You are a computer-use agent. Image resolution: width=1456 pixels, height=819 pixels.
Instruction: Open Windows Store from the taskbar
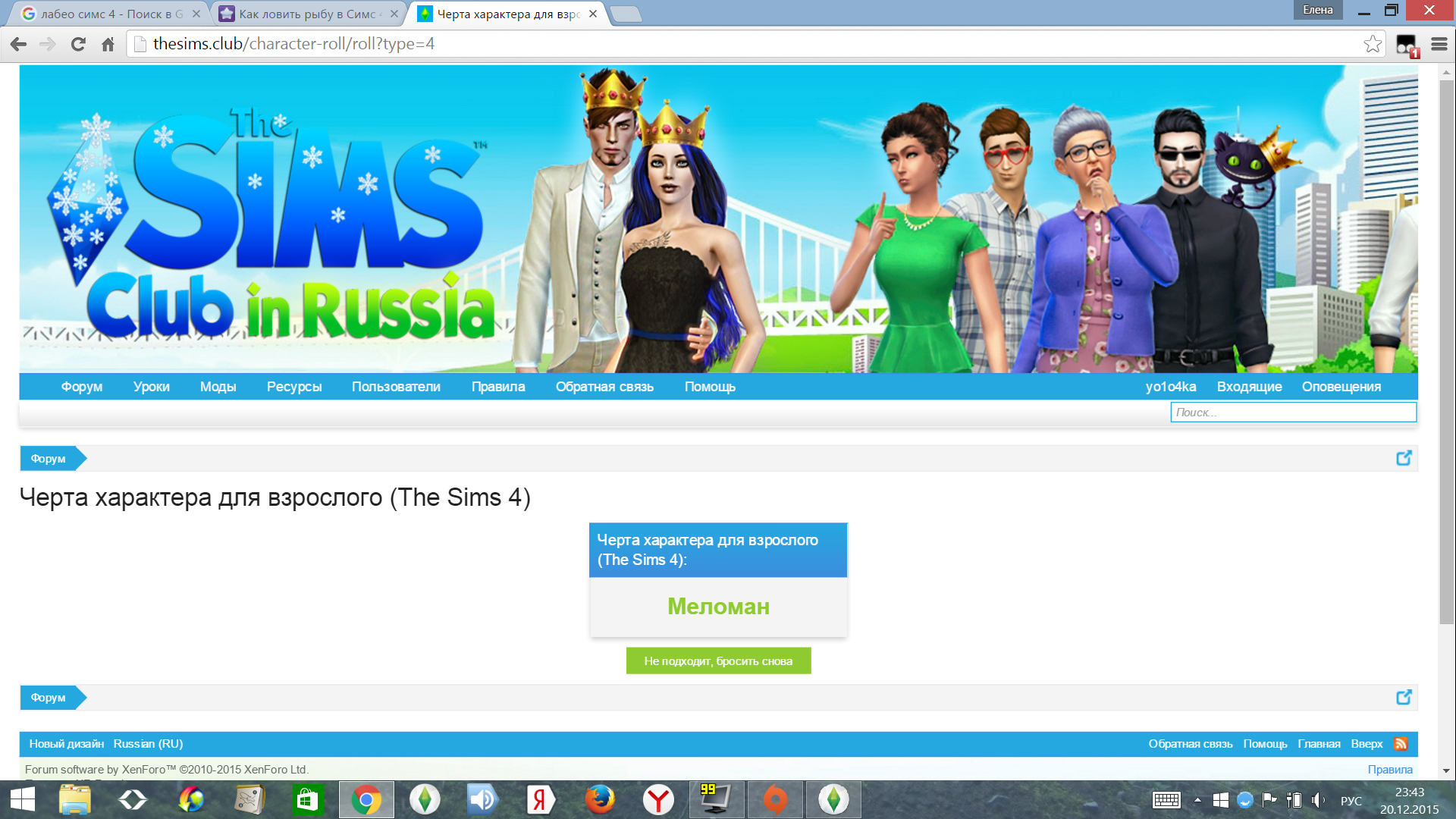coord(308,800)
